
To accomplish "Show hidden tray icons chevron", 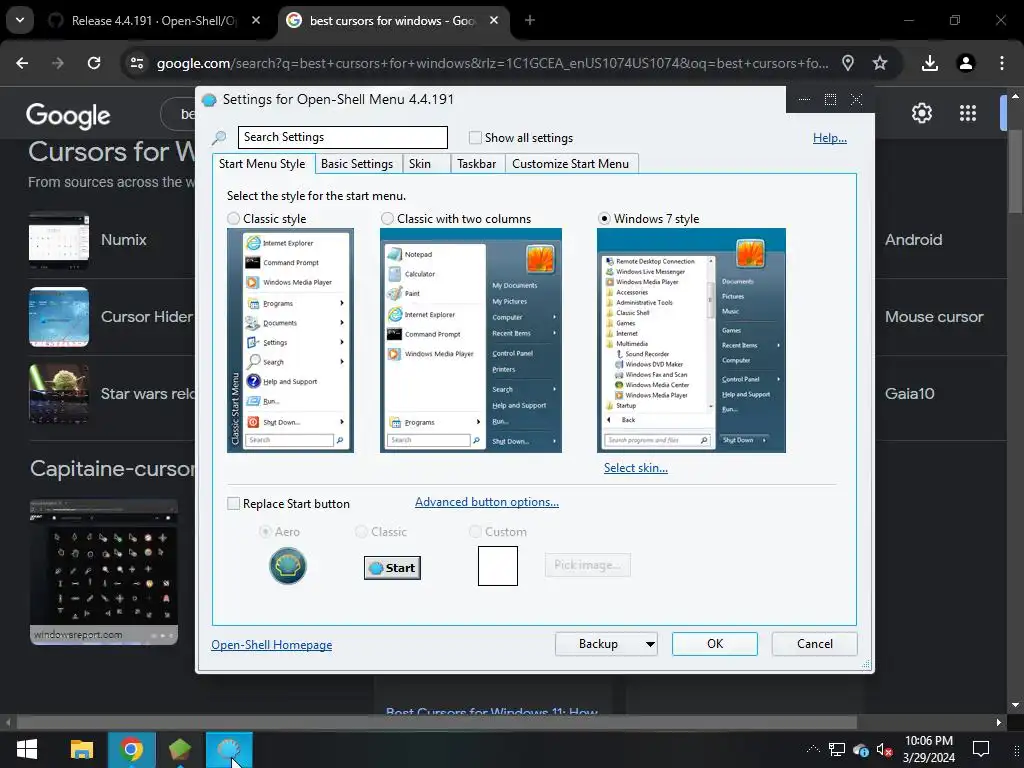I will coord(813,749).
